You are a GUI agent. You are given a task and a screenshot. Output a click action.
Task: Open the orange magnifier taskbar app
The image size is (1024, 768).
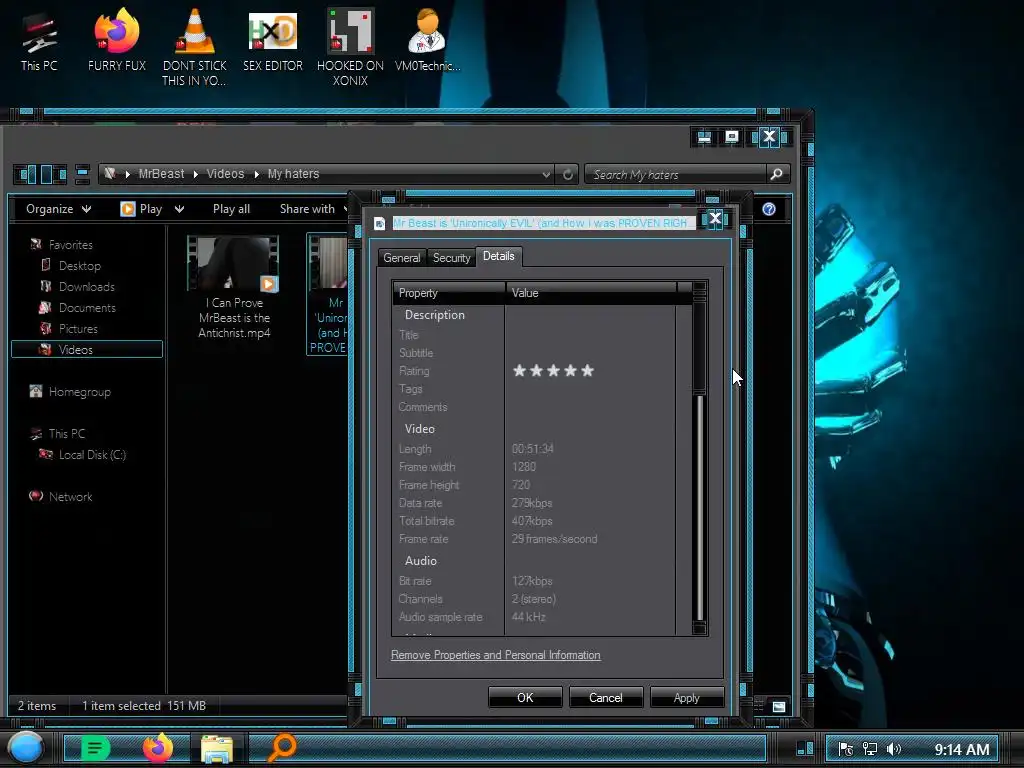[x=282, y=748]
